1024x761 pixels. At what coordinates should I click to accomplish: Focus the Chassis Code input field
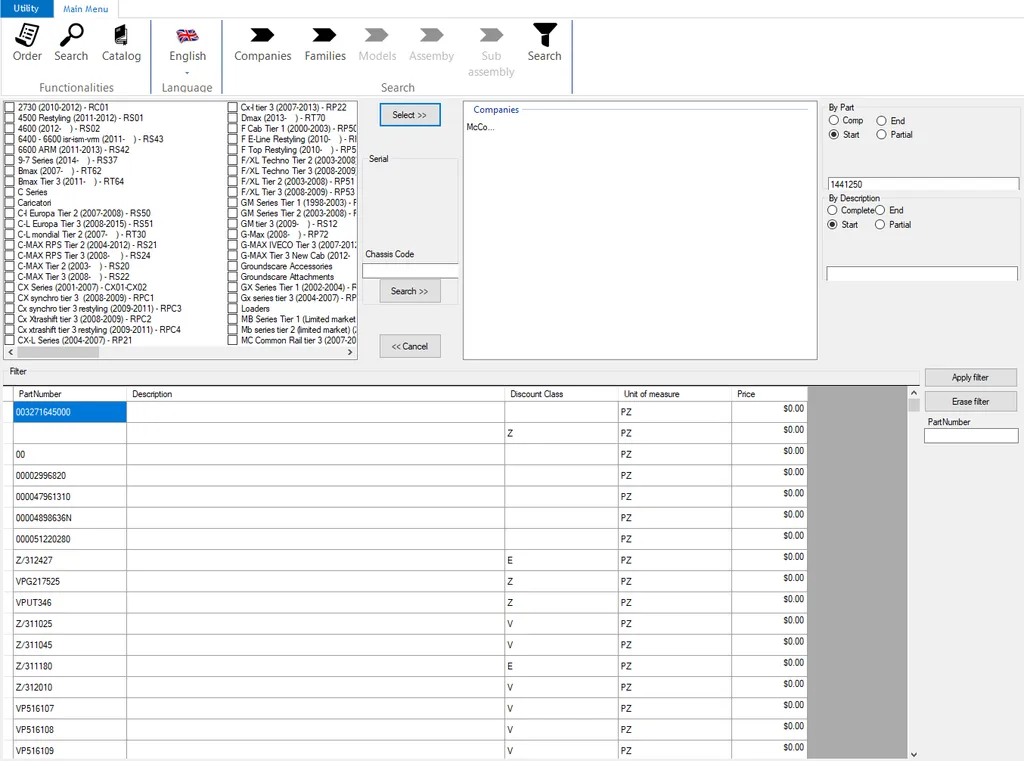tap(410, 271)
